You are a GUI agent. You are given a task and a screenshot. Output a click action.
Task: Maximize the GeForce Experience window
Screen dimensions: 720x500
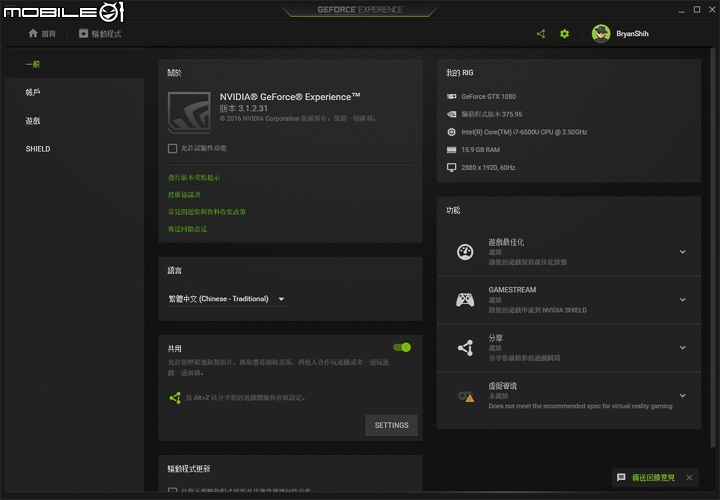[697, 10]
